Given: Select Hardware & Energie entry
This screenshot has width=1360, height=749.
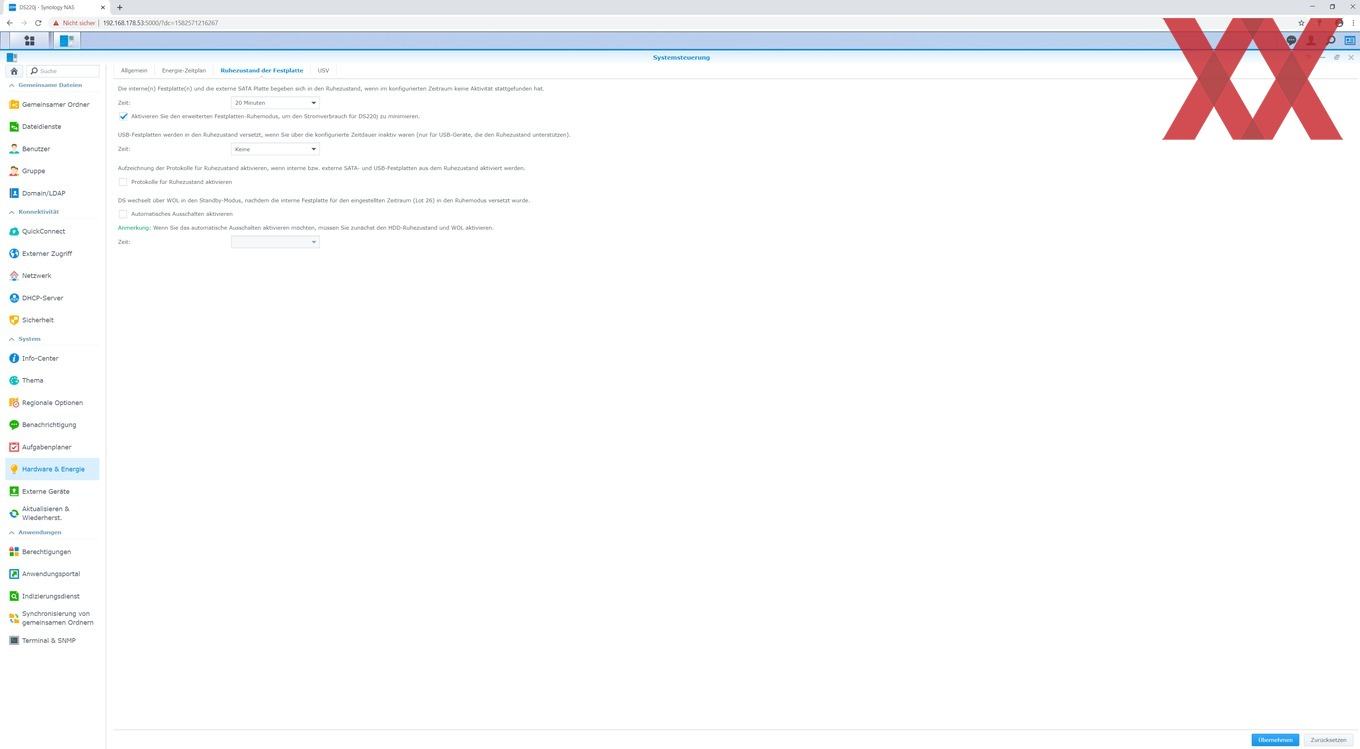Looking at the screenshot, I should tap(52, 469).
